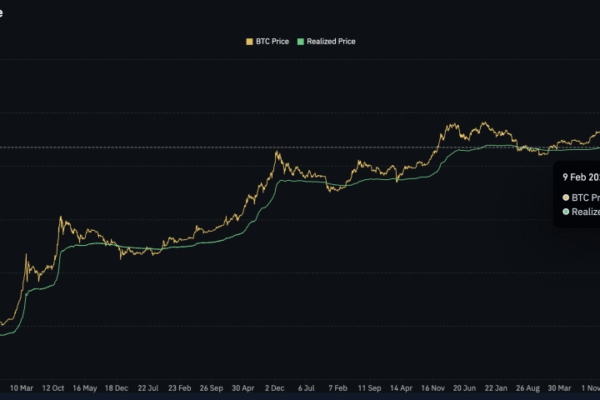Click the 26 Sep date label
The height and width of the screenshot is (400, 600).
tap(210, 387)
